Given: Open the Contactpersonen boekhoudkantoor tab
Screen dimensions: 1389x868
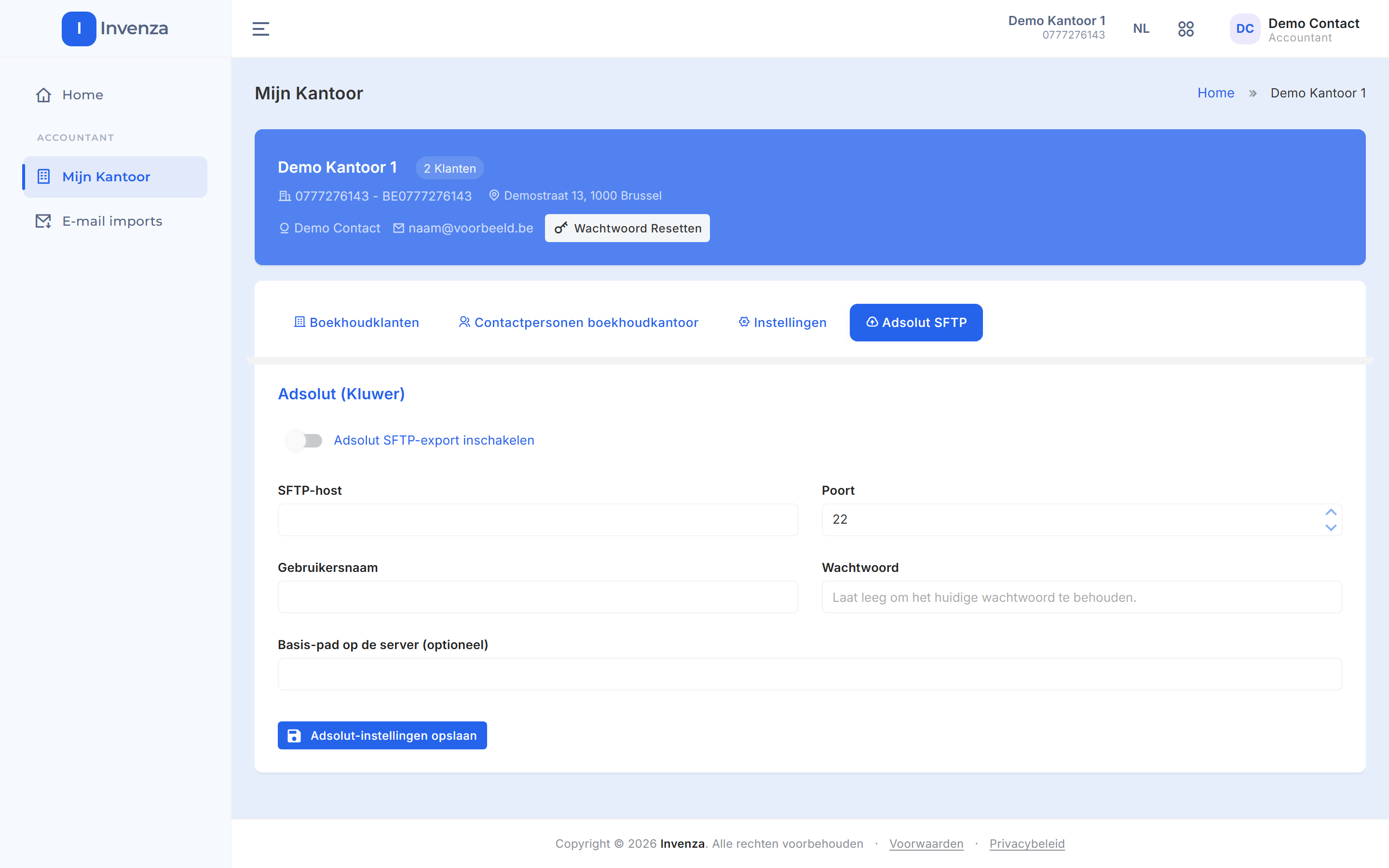Looking at the screenshot, I should pyautogui.click(x=579, y=323).
